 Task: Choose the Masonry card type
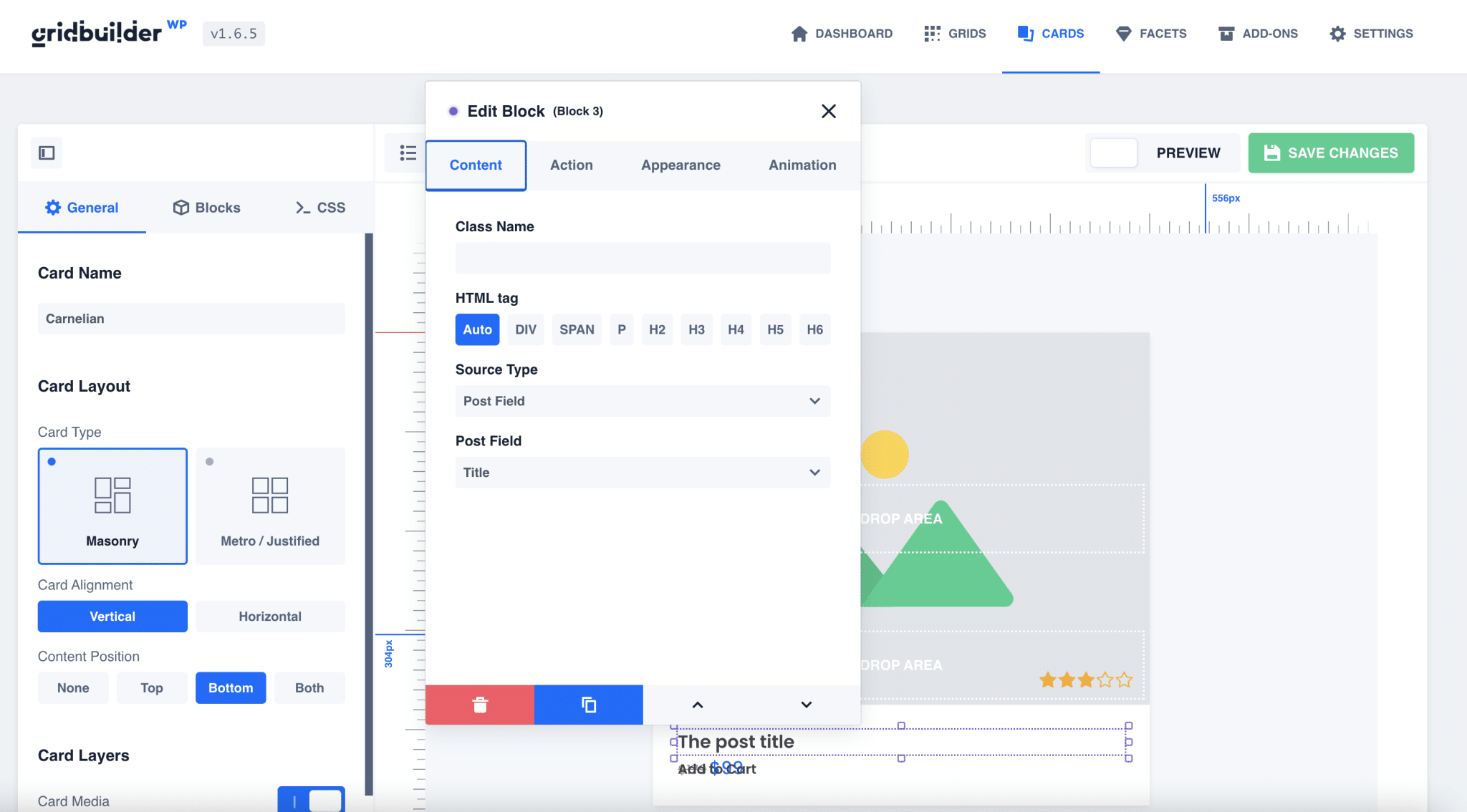click(x=112, y=506)
